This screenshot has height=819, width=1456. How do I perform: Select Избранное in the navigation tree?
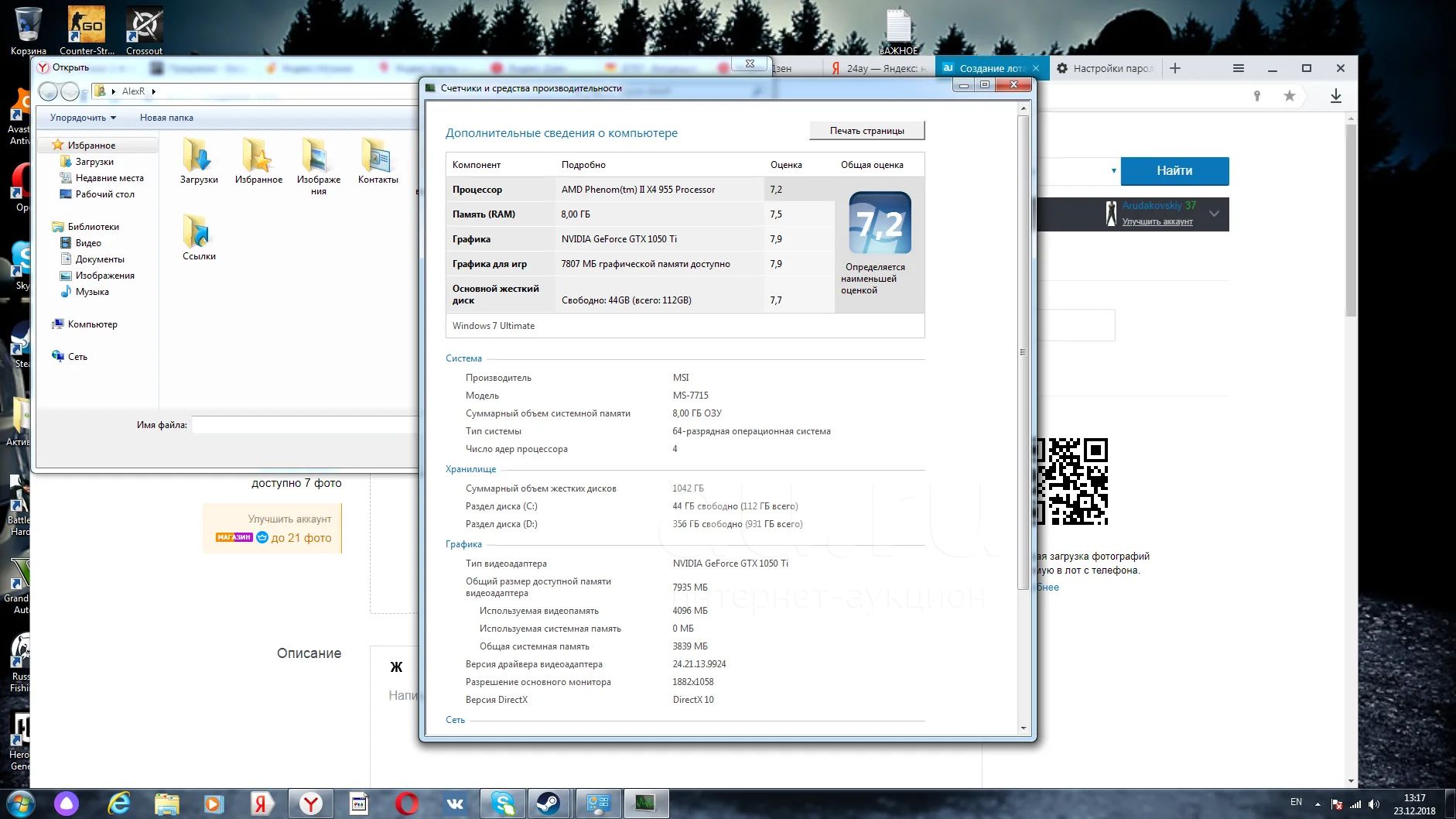click(91, 146)
